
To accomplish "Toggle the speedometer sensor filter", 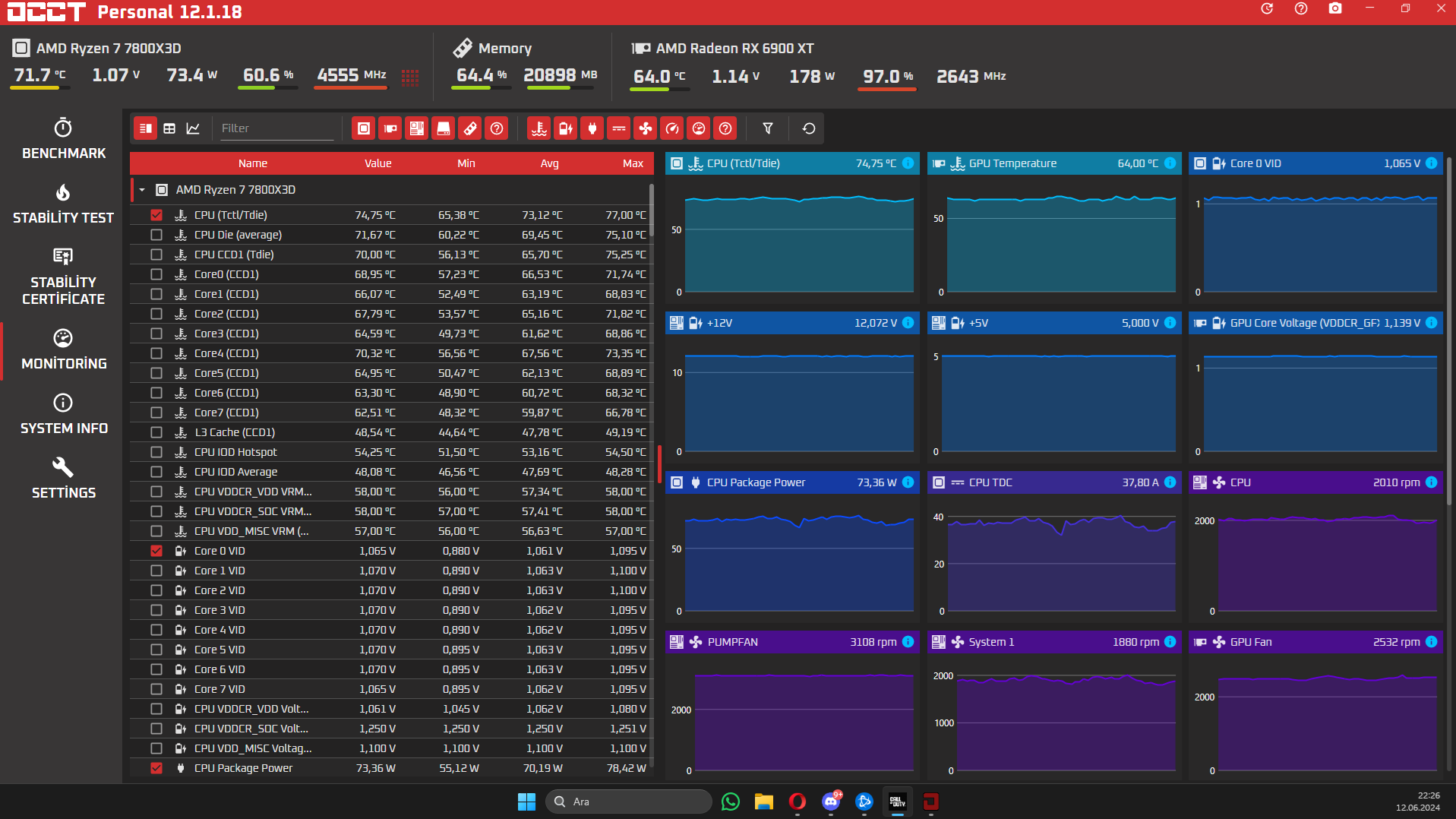I will 672,128.
